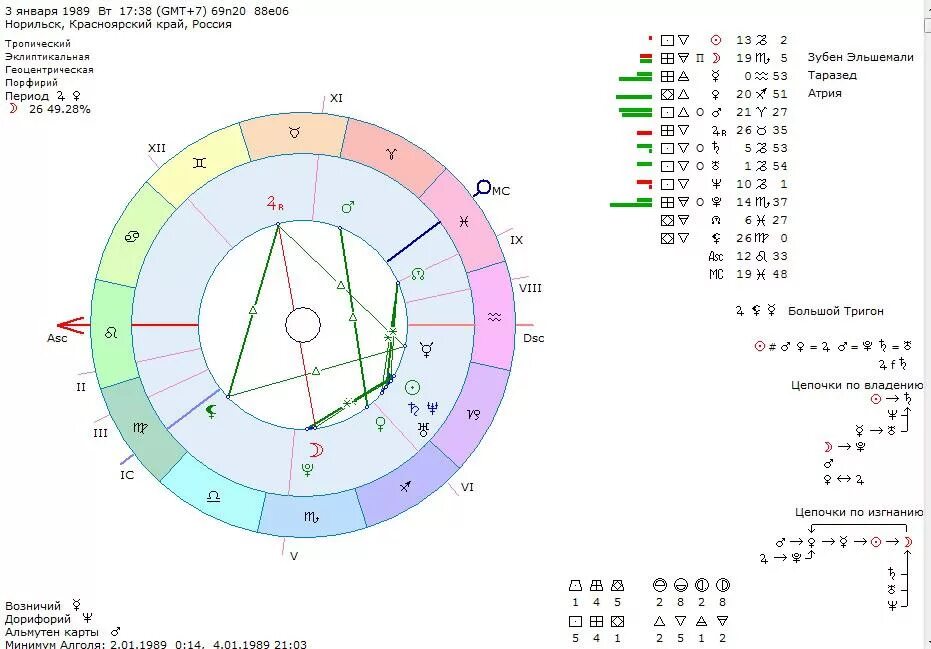This screenshot has height=649, width=931.
Task: Click the star name 'Атрия'
Action: (824, 93)
